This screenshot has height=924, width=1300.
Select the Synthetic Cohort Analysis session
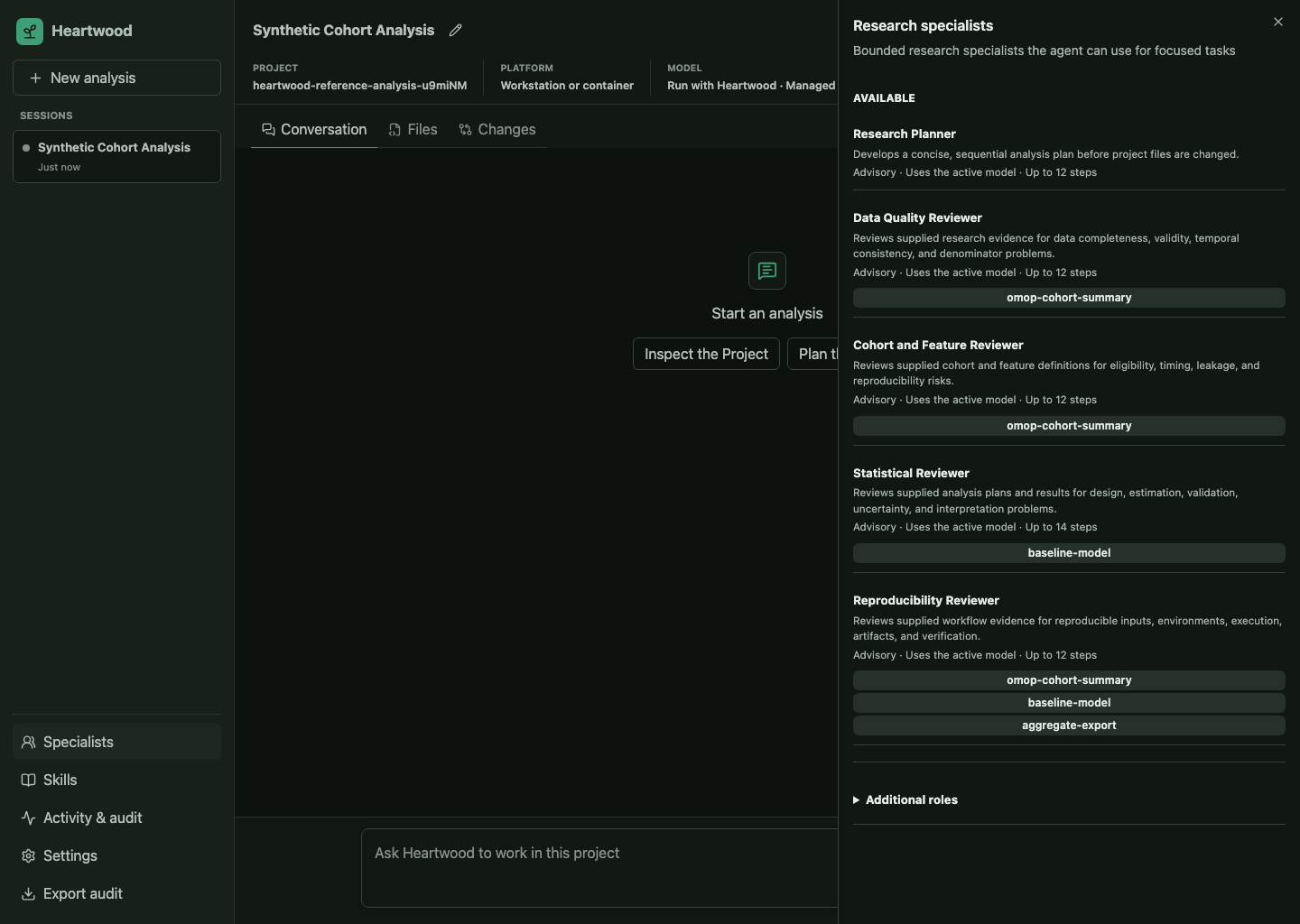point(116,156)
